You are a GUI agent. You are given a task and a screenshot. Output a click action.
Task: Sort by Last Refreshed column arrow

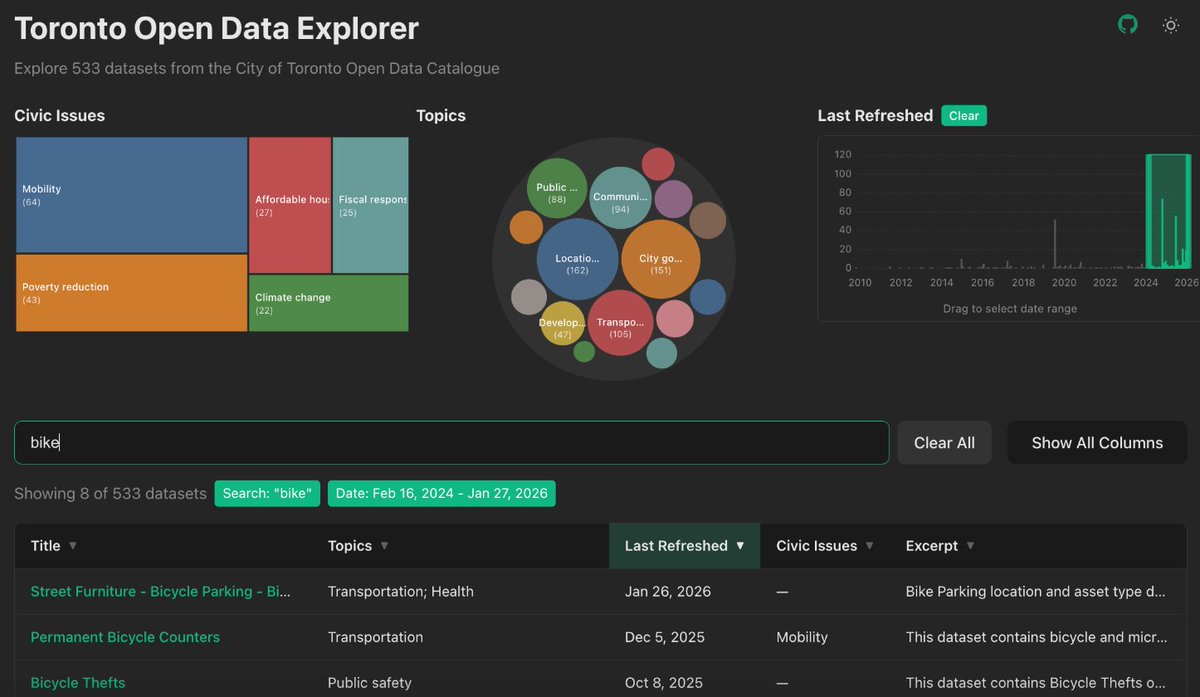pyautogui.click(x=740, y=546)
